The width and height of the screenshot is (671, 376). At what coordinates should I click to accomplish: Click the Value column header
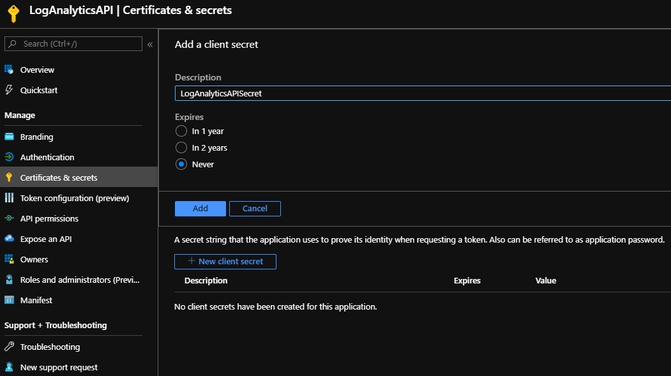[x=546, y=281]
